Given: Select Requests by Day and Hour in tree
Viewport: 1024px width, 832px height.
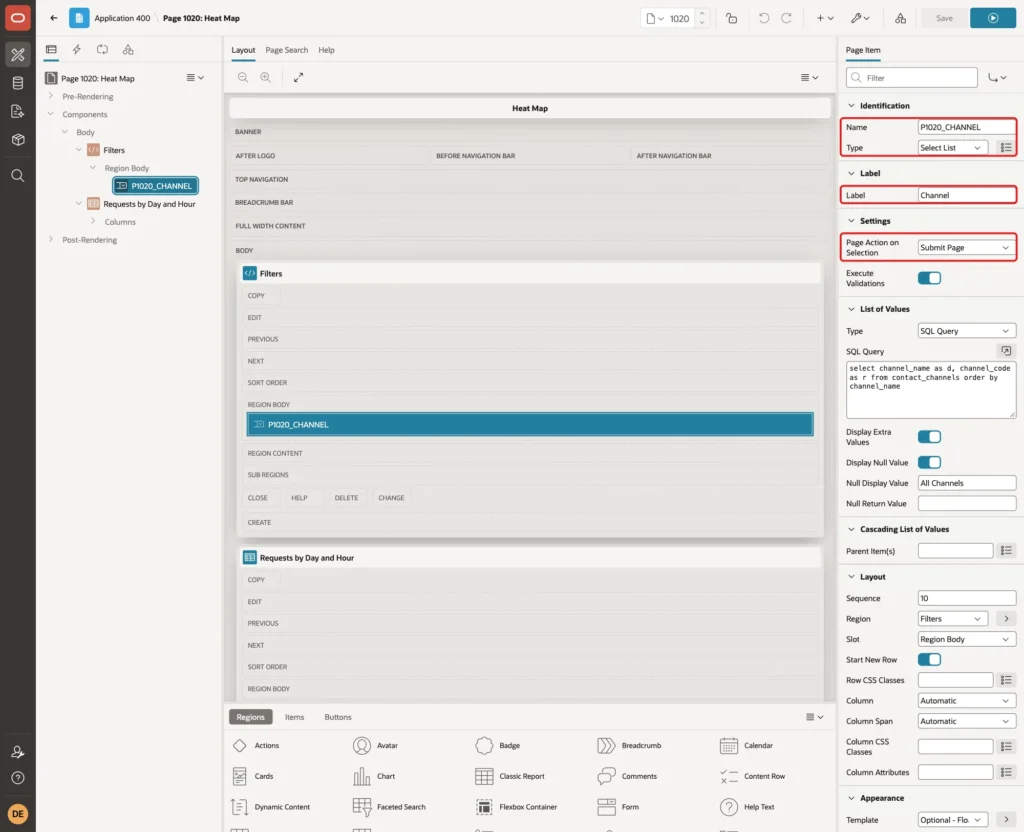Looking at the screenshot, I should pos(149,204).
